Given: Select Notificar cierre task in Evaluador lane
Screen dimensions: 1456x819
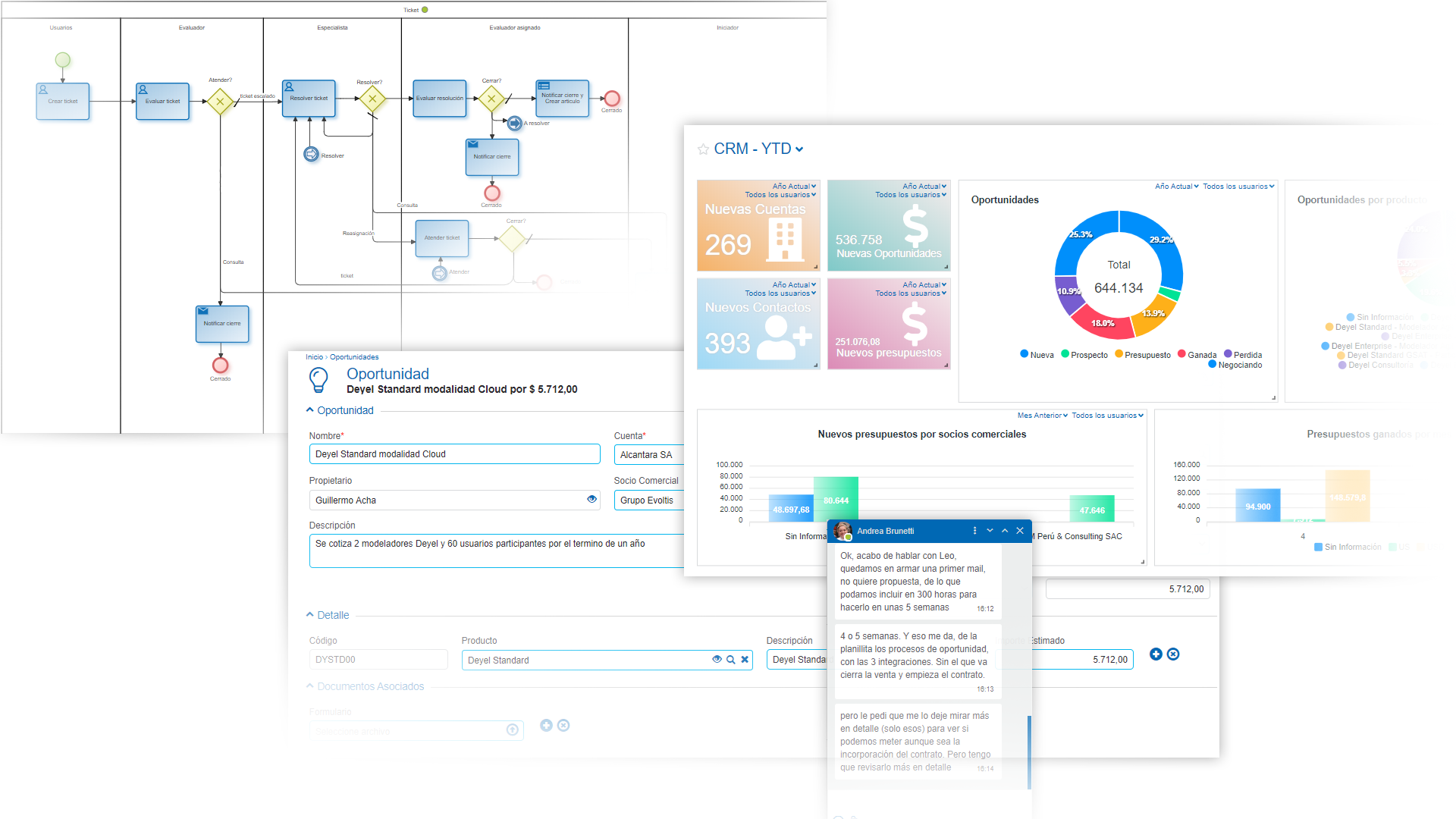Looking at the screenshot, I should click(222, 324).
